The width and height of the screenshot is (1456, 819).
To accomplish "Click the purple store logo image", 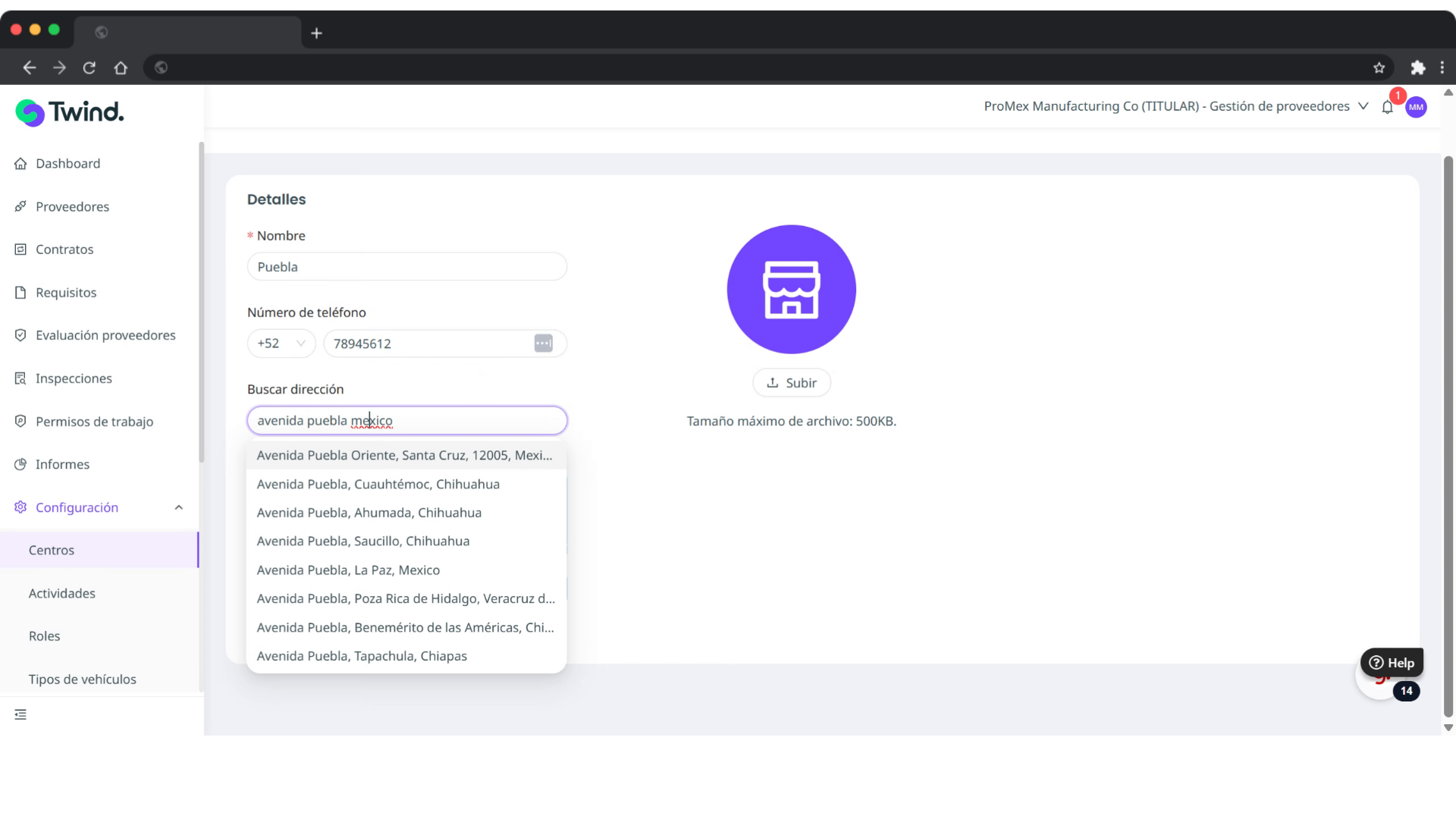I will tap(791, 289).
